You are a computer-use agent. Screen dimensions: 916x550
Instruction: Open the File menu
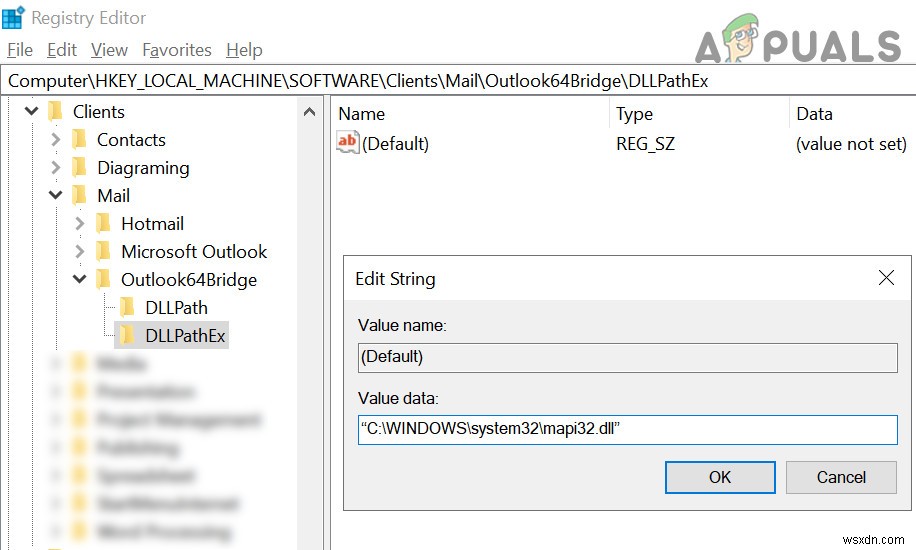click(x=20, y=50)
